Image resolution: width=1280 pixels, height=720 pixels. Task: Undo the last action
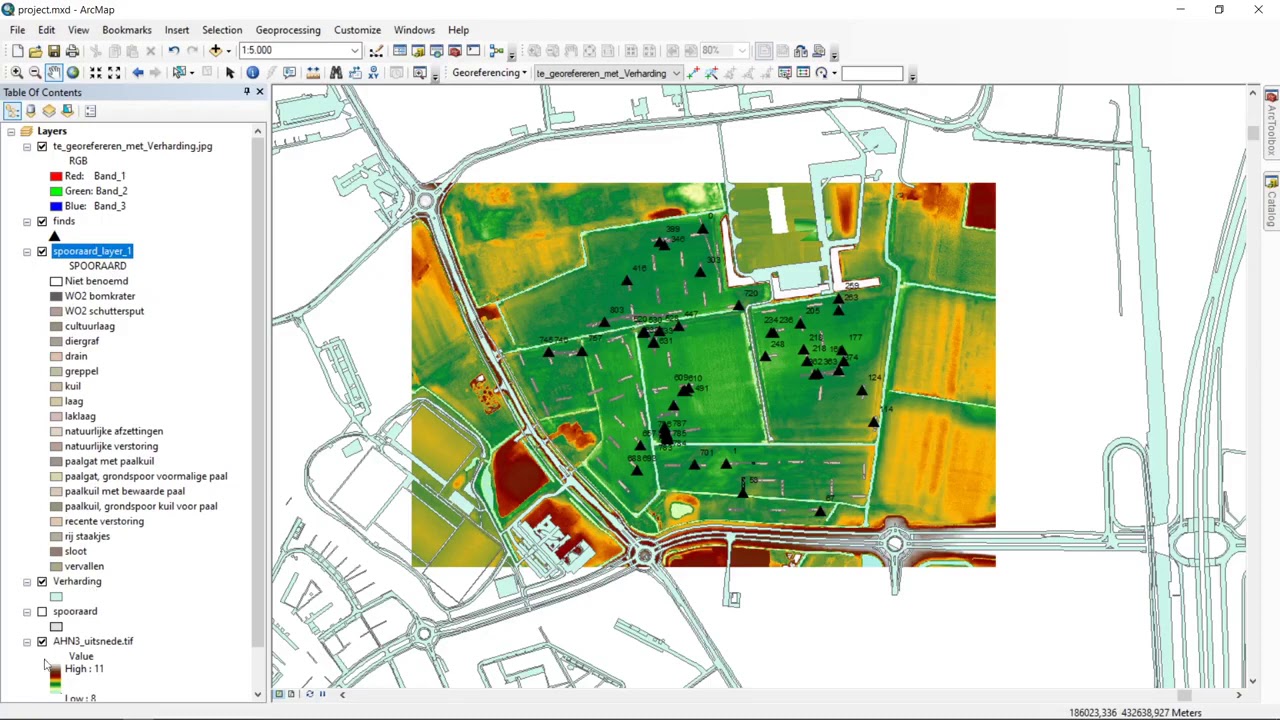pos(174,51)
